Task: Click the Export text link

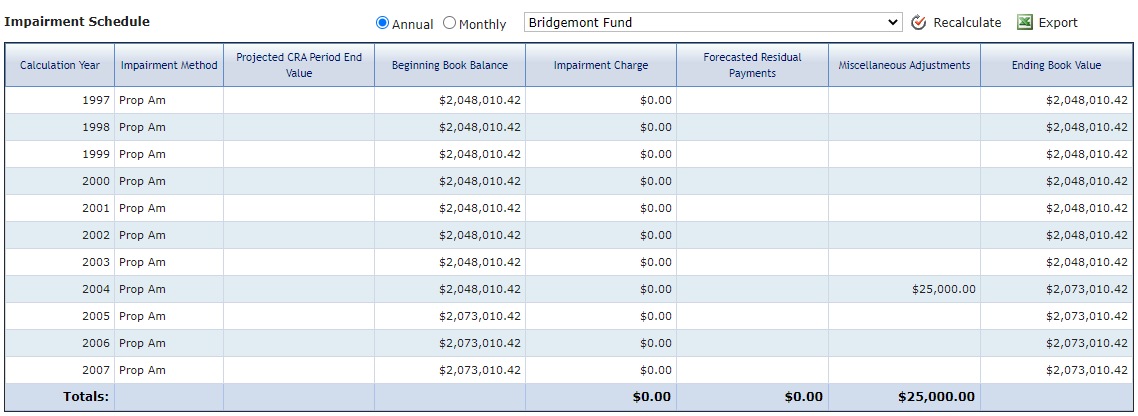Action: 1057,23
